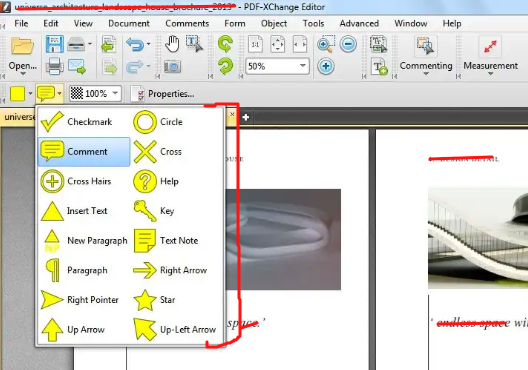528x370 pixels.
Task: Click the Open folder icon
Action: [x=23, y=45]
